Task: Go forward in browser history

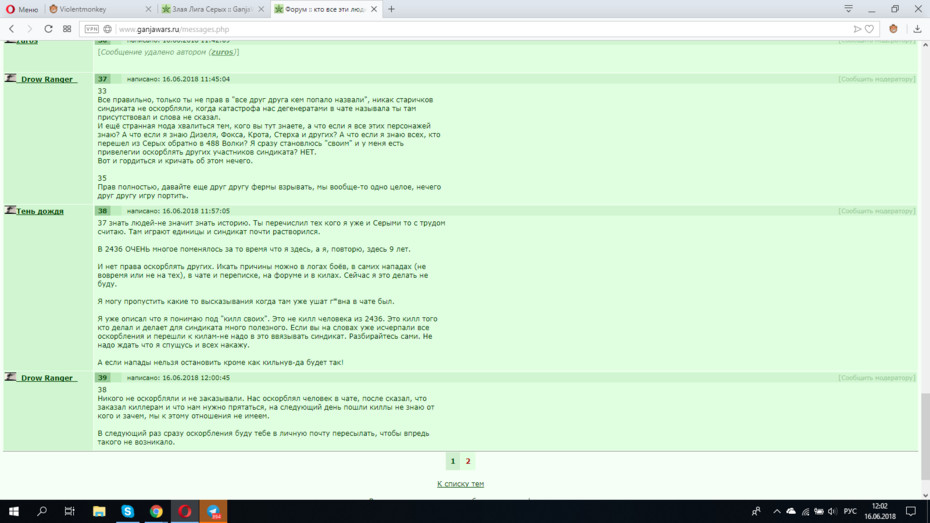Action: [29, 29]
